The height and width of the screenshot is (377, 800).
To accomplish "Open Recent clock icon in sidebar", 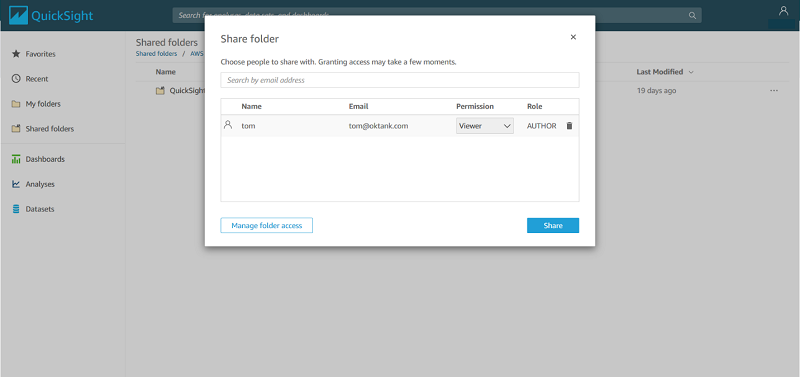I will 16,79.
